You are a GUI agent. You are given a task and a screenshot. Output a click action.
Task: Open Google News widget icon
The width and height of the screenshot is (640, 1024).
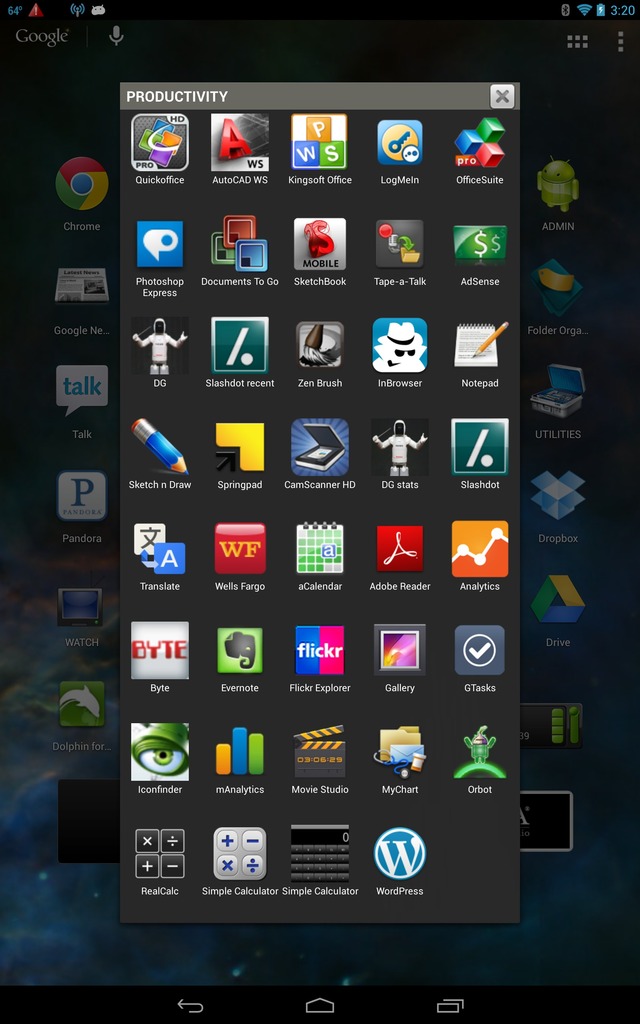(x=82, y=285)
